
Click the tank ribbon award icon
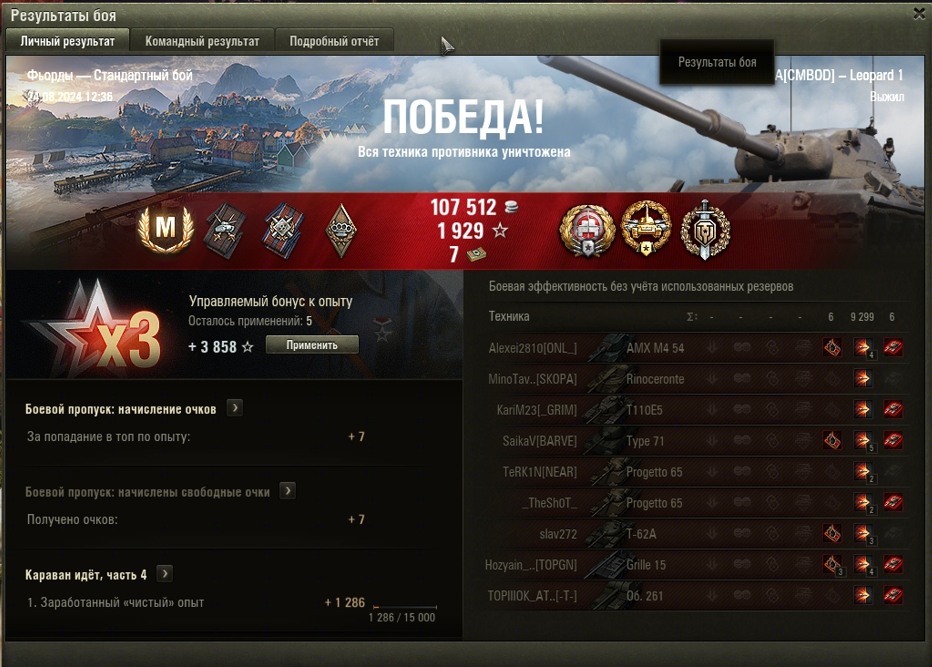point(226,230)
